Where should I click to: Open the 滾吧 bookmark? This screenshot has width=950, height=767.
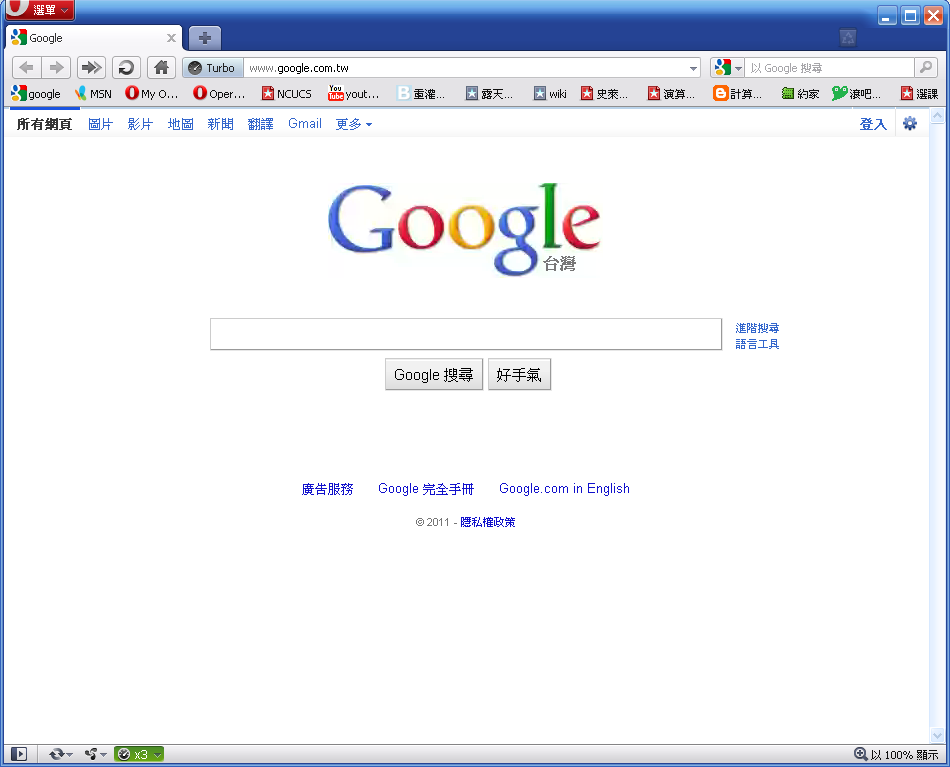pos(856,93)
